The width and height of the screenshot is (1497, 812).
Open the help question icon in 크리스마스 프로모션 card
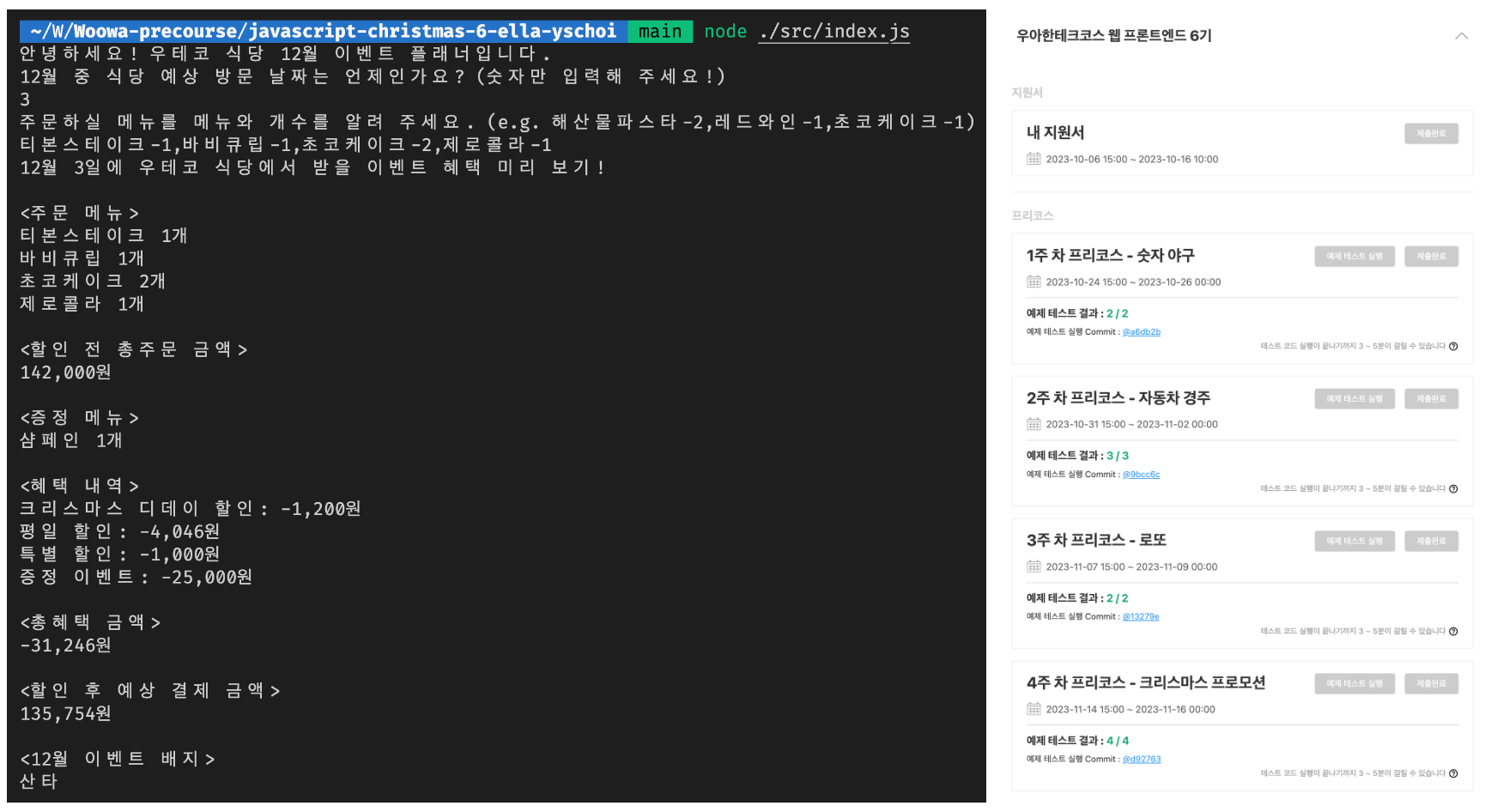click(1453, 774)
